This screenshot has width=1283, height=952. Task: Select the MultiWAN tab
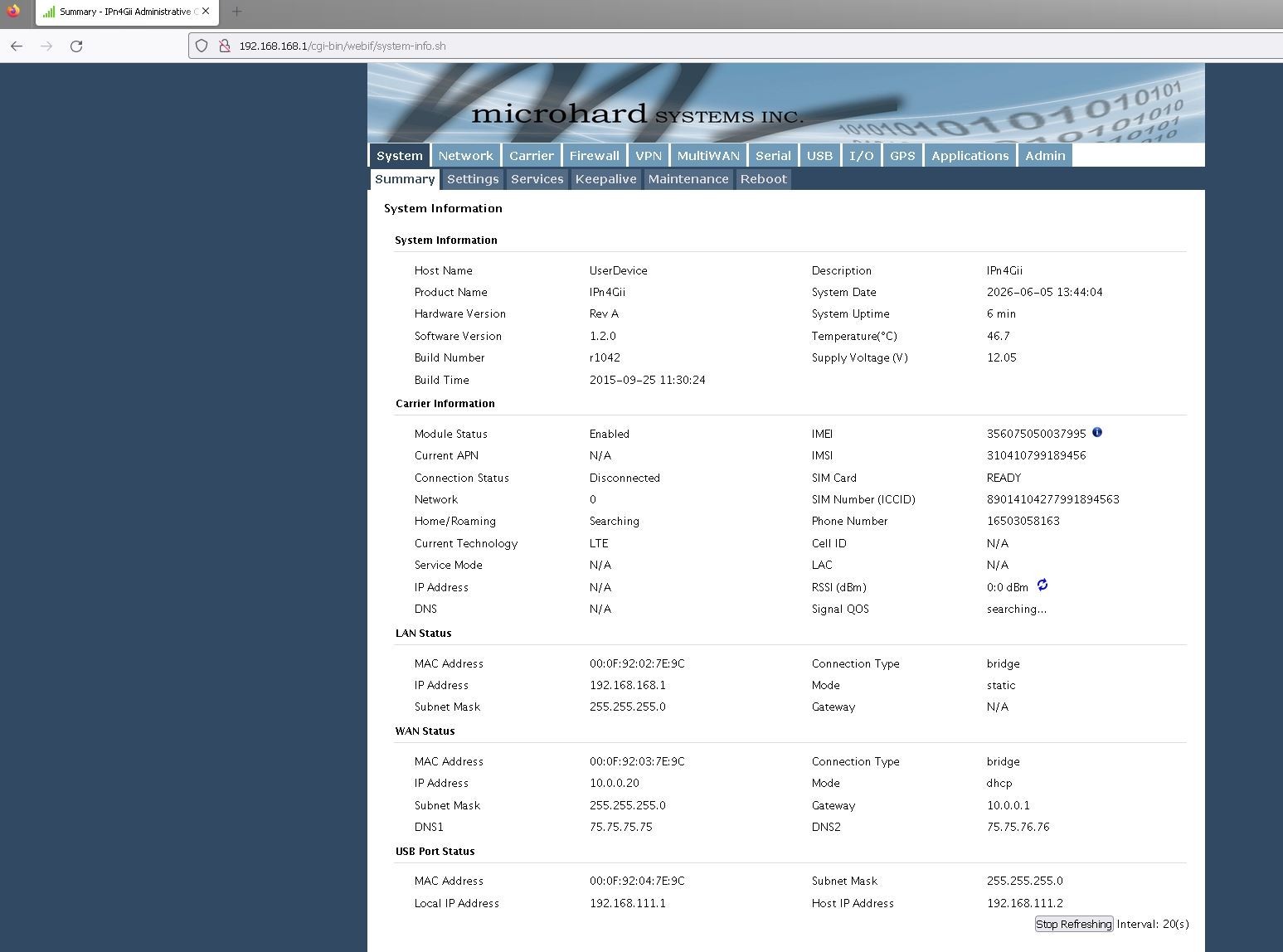pos(708,156)
